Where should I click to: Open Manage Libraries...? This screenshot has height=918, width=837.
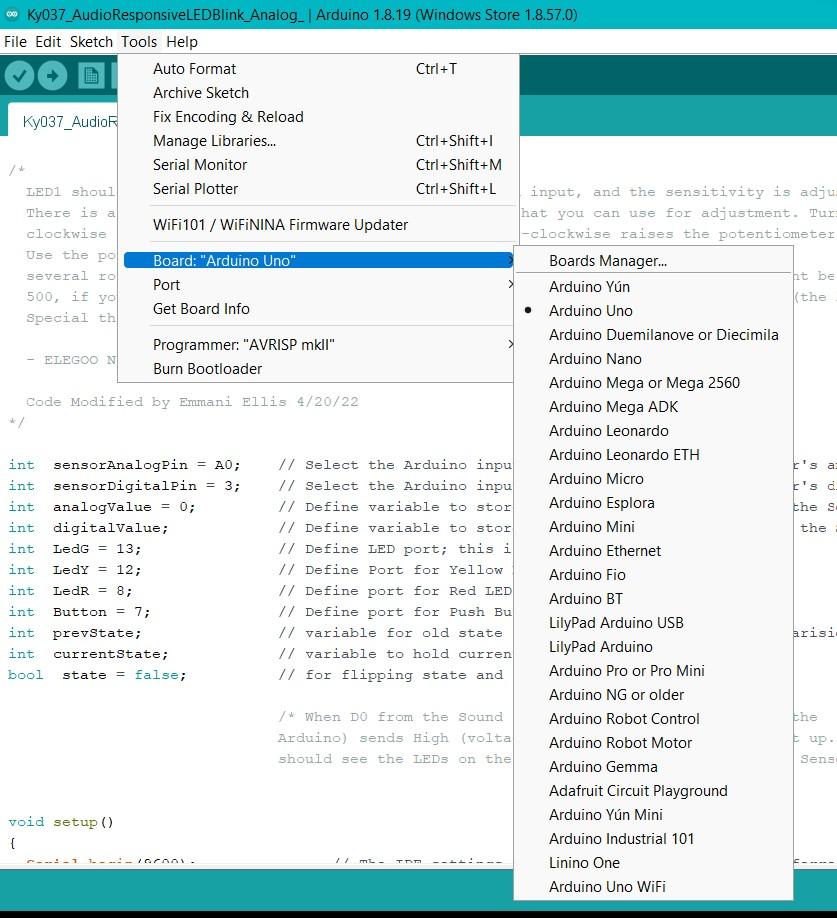point(318,141)
